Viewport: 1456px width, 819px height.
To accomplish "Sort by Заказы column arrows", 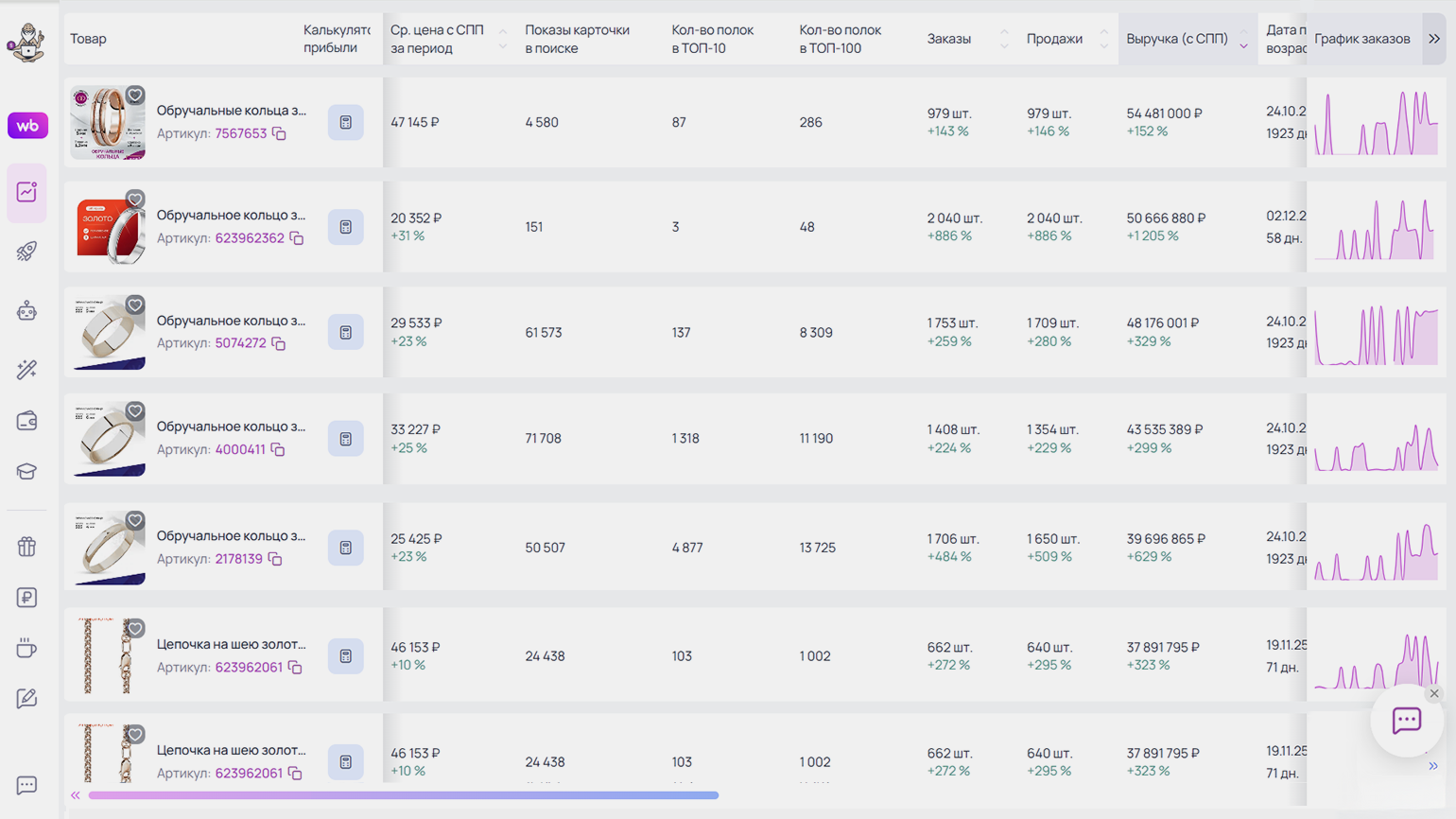I will [1004, 39].
